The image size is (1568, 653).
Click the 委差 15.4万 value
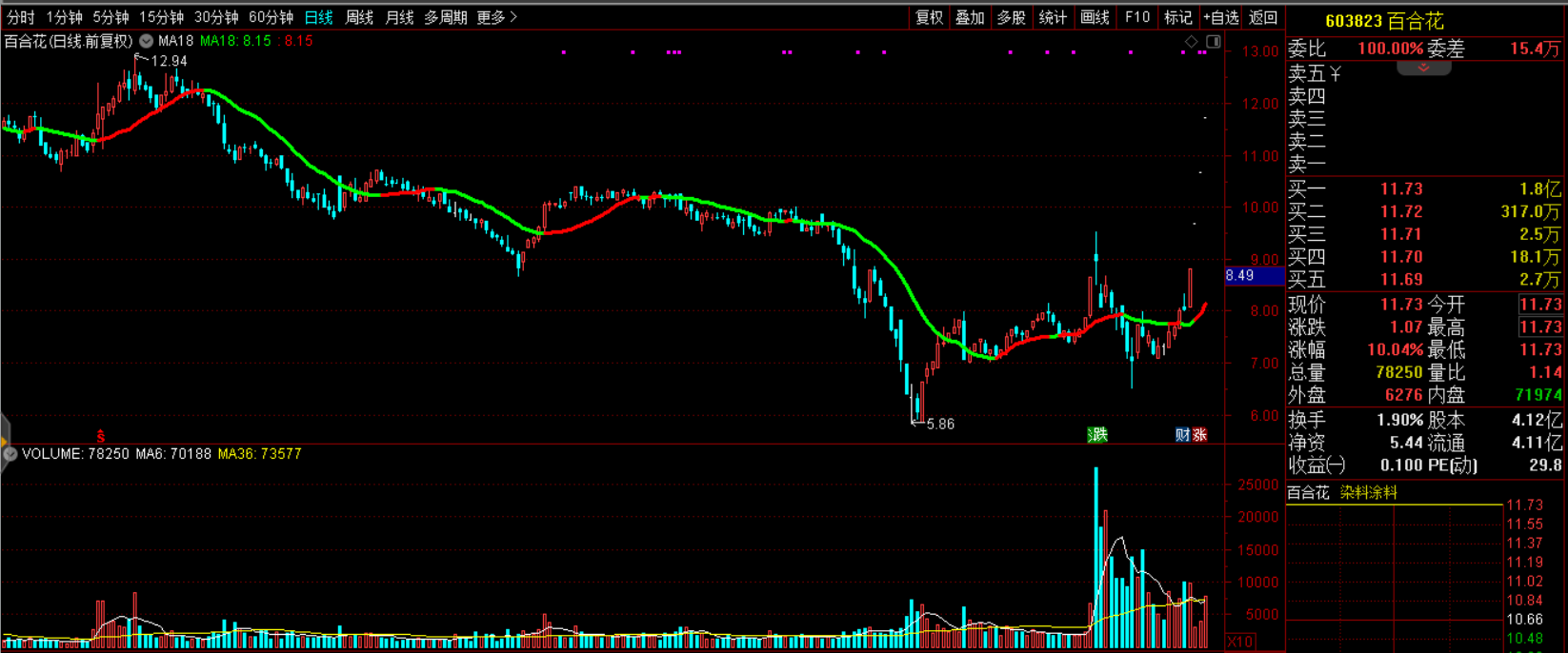(x=1536, y=49)
